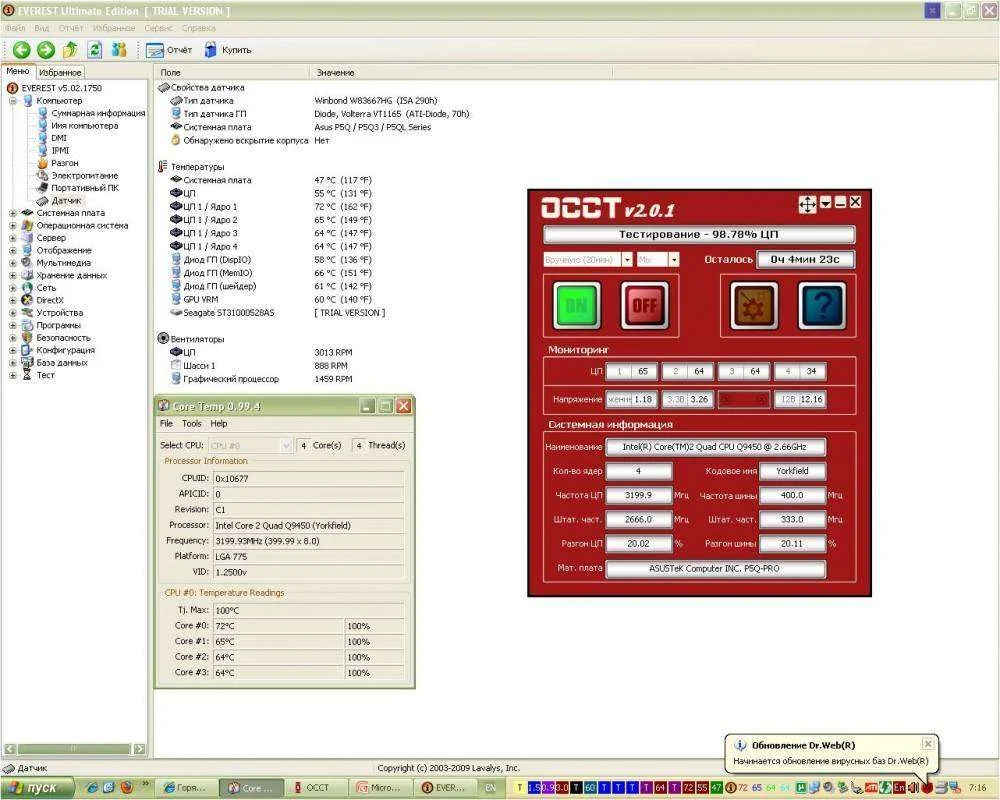Click the green forward arrow in EVEREST toolbar

click(46, 50)
